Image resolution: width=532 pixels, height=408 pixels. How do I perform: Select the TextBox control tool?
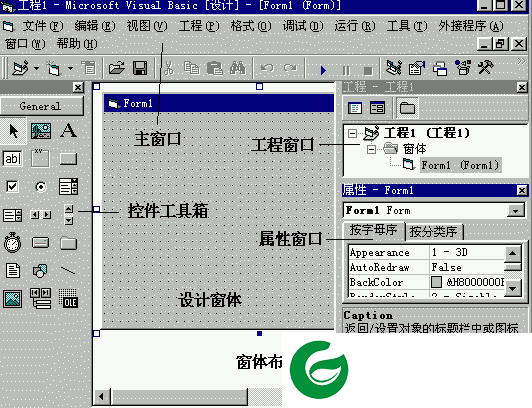(13, 158)
